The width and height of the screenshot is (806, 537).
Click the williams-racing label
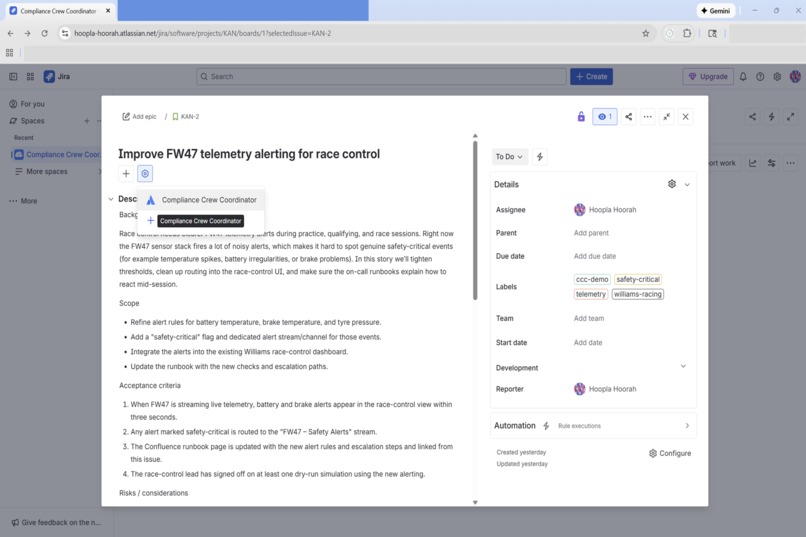637,294
